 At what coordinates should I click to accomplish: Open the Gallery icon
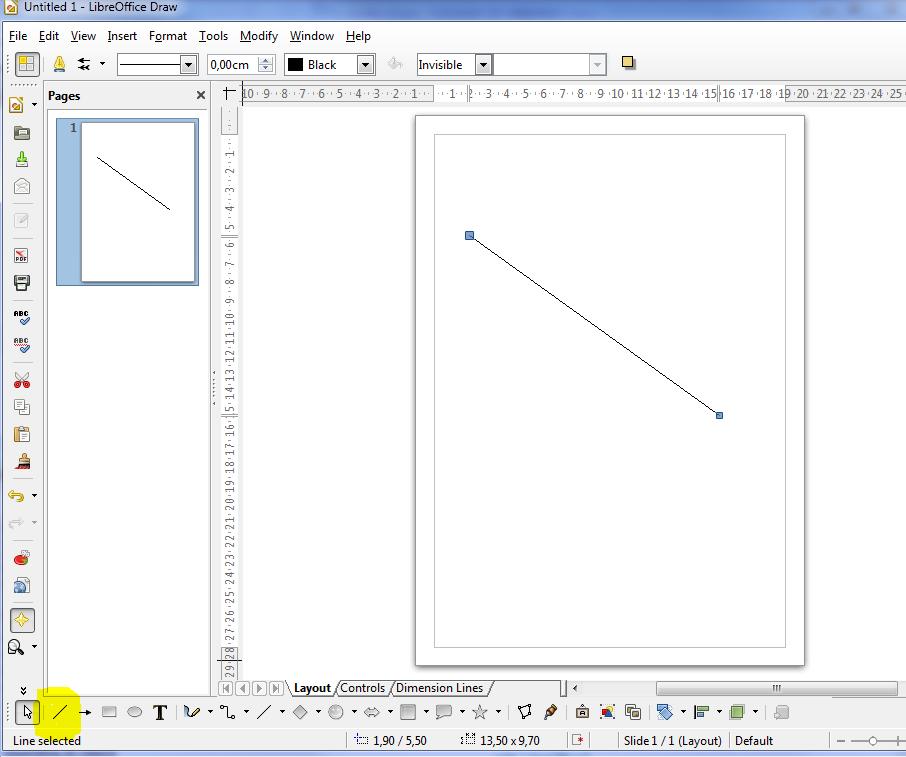(x=633, y=712)
